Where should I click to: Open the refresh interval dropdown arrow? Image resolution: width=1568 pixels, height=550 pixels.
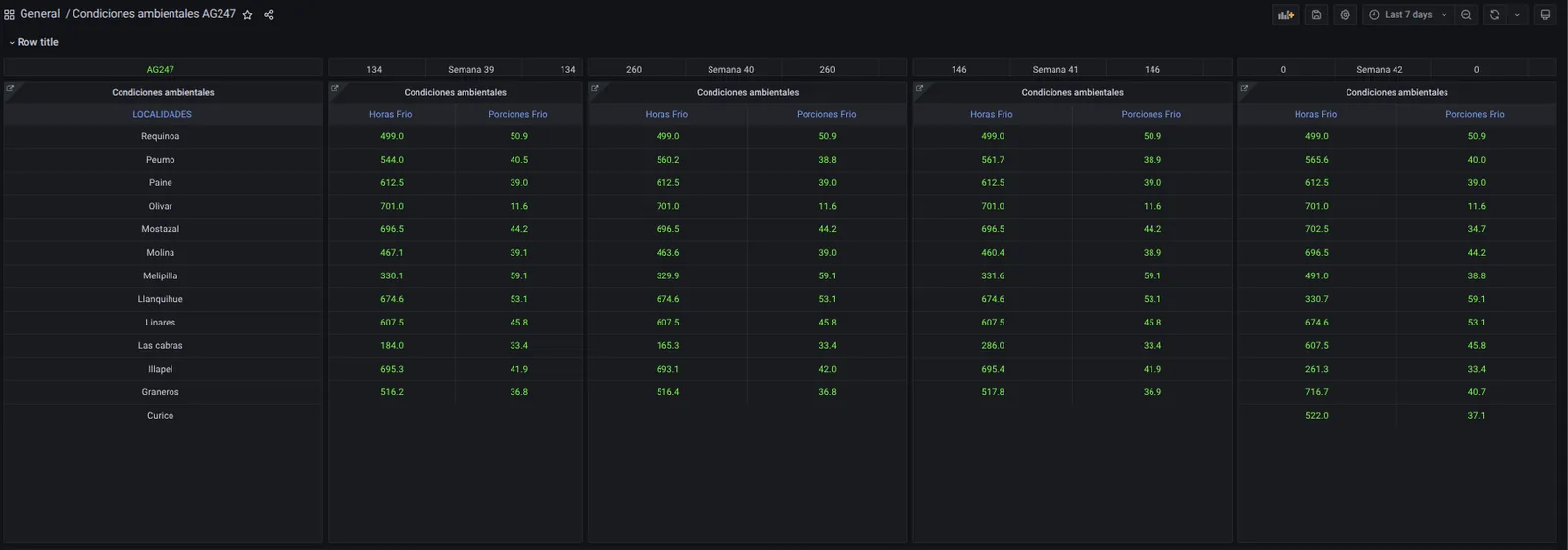pos(1517,15)
